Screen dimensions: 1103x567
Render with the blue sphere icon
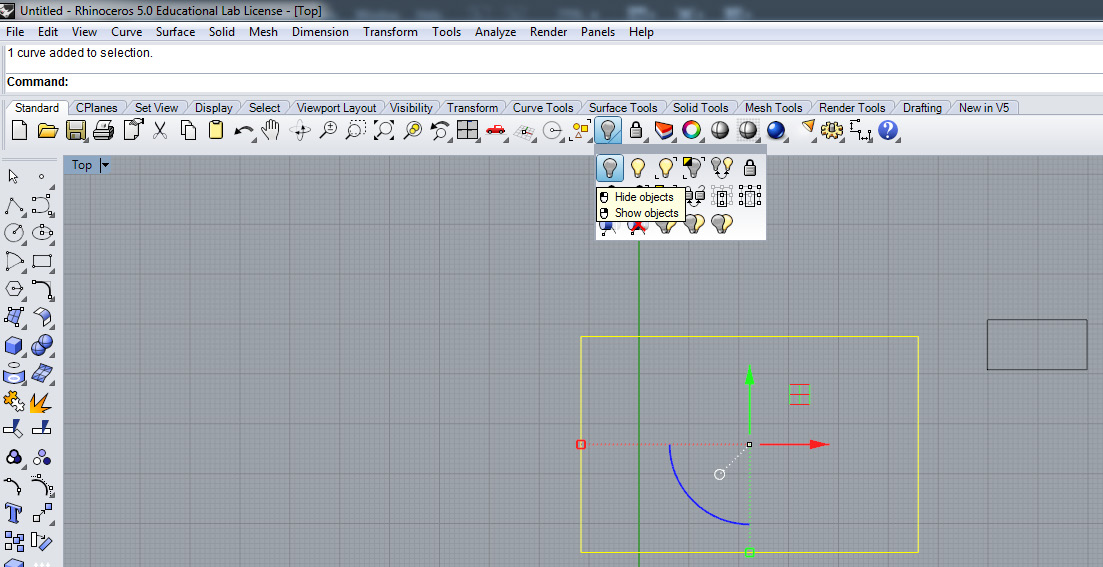(775, 130)
